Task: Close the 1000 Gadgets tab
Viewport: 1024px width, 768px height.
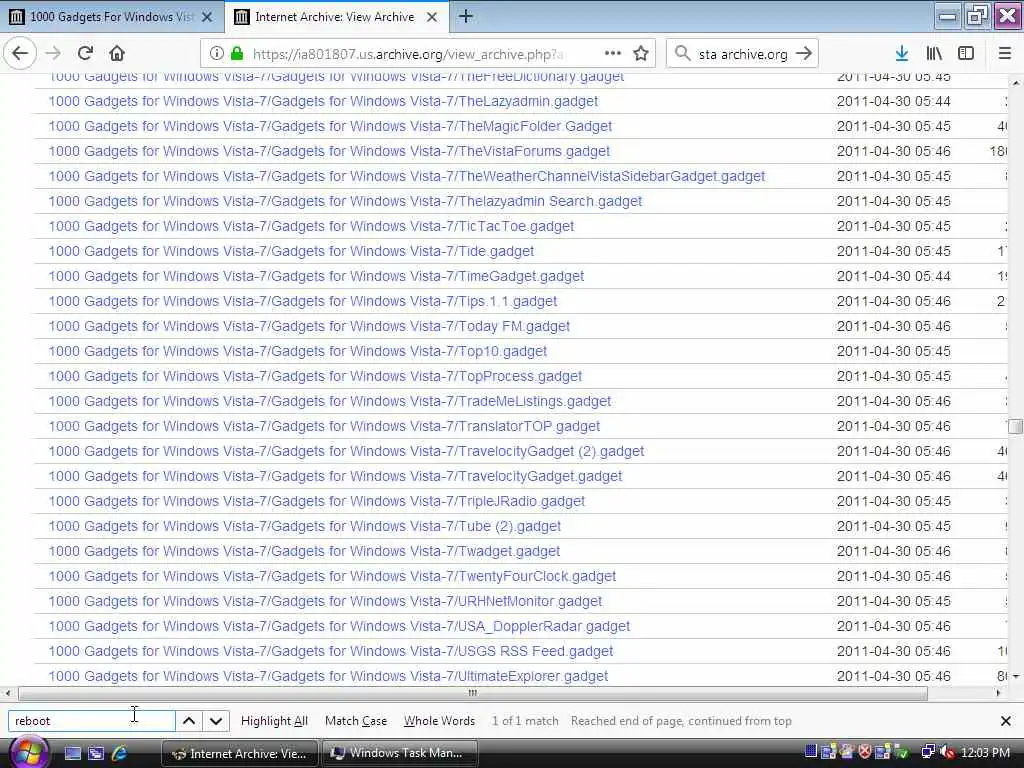Action: (207, 17)
